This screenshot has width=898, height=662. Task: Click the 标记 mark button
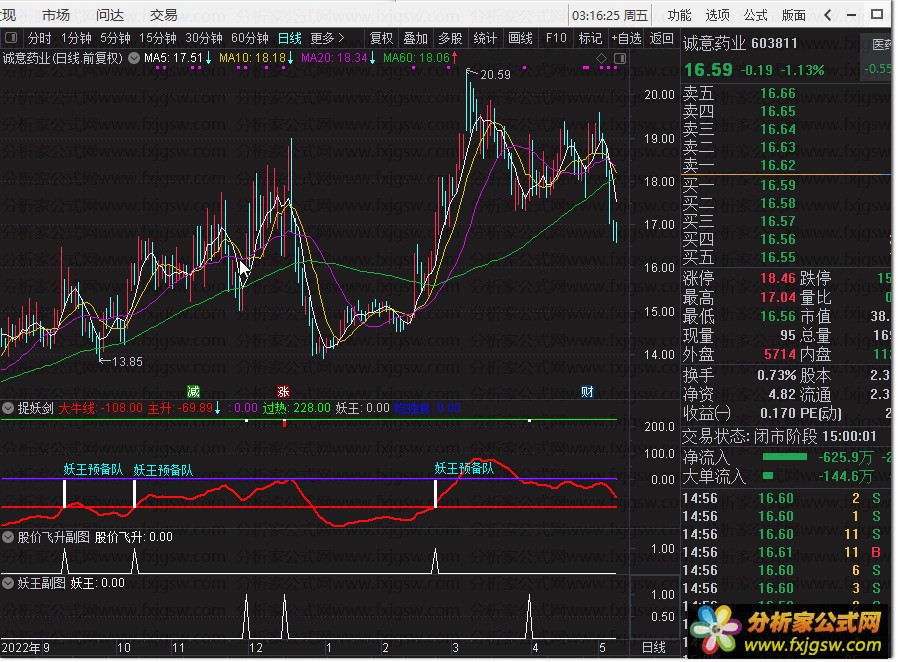590,38
